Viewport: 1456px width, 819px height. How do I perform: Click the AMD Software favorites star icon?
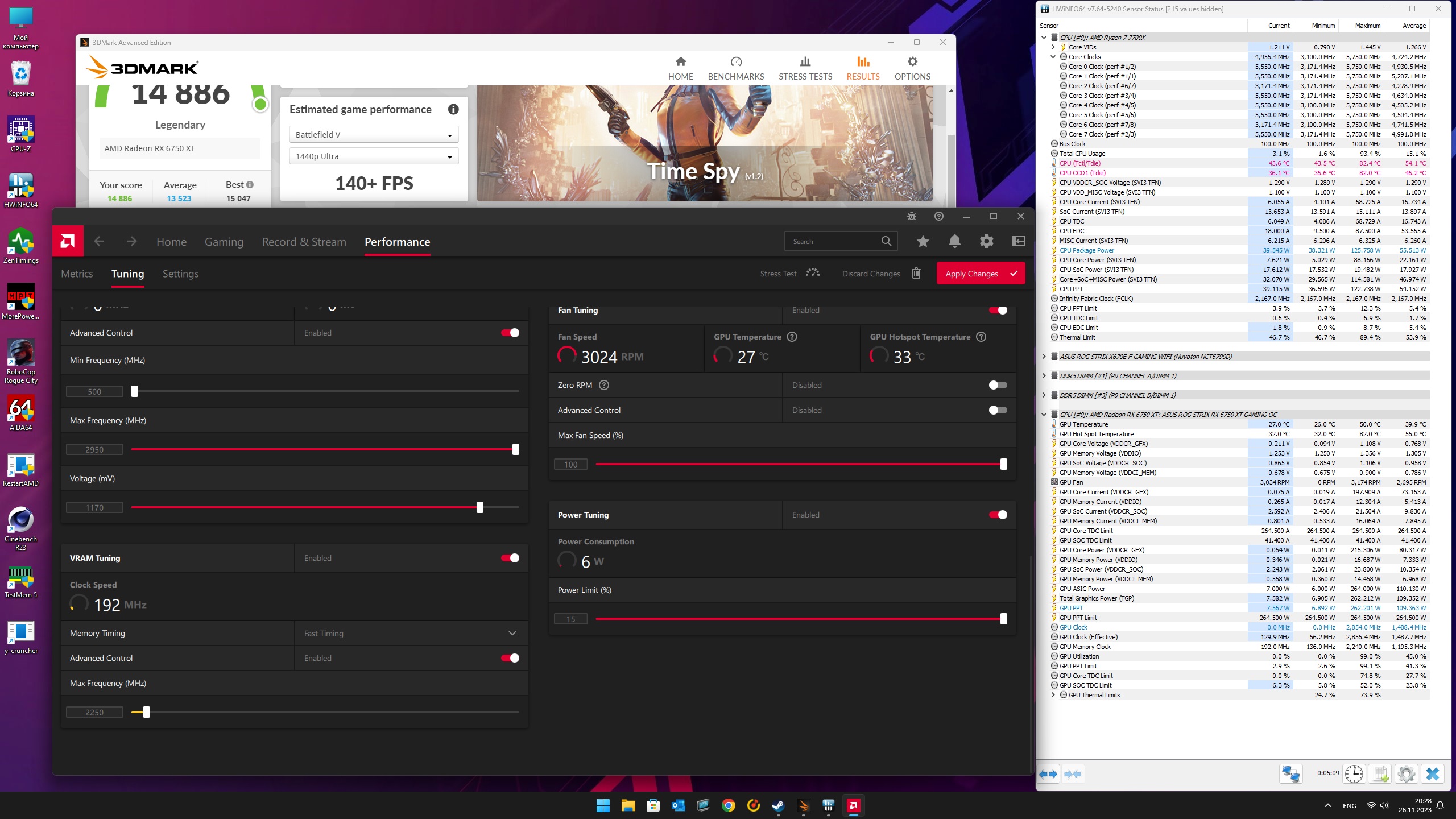tap(923, 242)
